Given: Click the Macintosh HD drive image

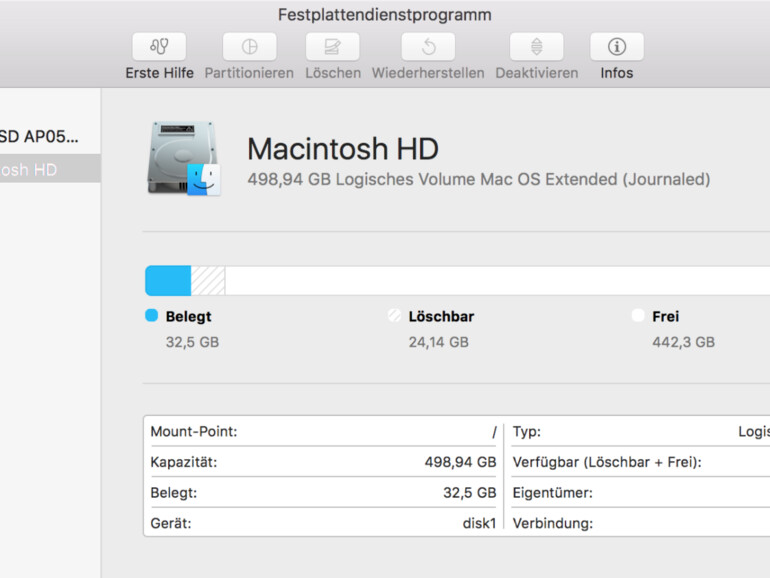Looking at the screenshot, I should point(184,158).
